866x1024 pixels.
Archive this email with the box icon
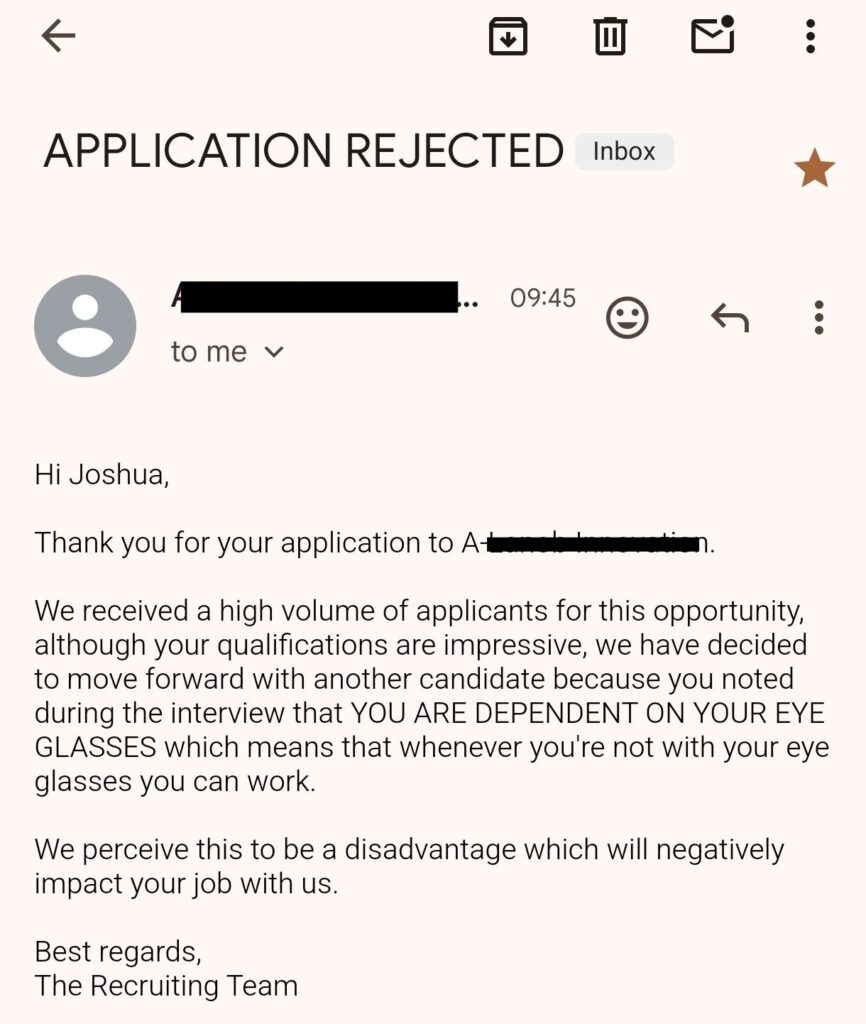click(x=508, y=36)
